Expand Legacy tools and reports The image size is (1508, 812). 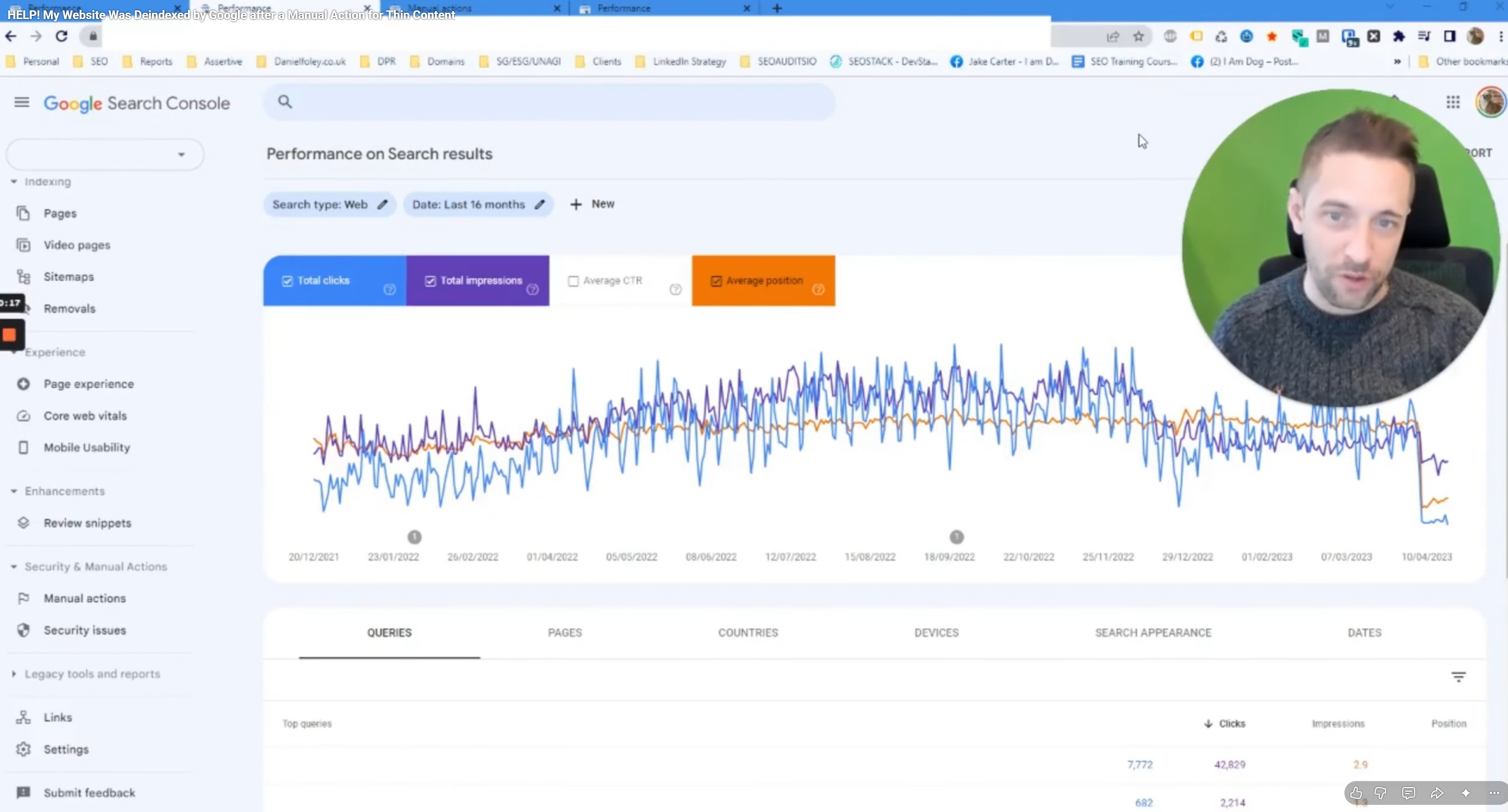[14, 674]
